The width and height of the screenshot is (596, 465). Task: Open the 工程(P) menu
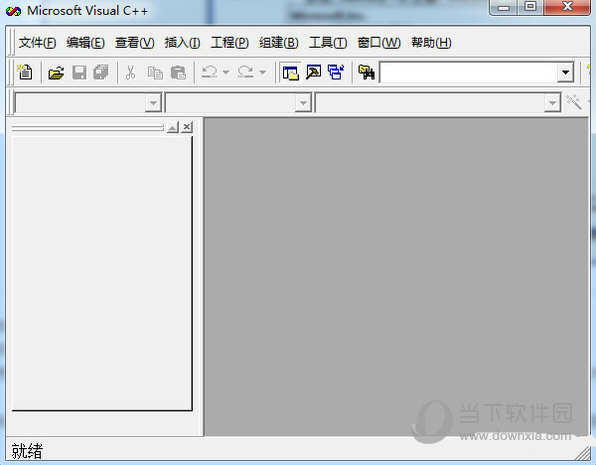(x=230, y=43)
